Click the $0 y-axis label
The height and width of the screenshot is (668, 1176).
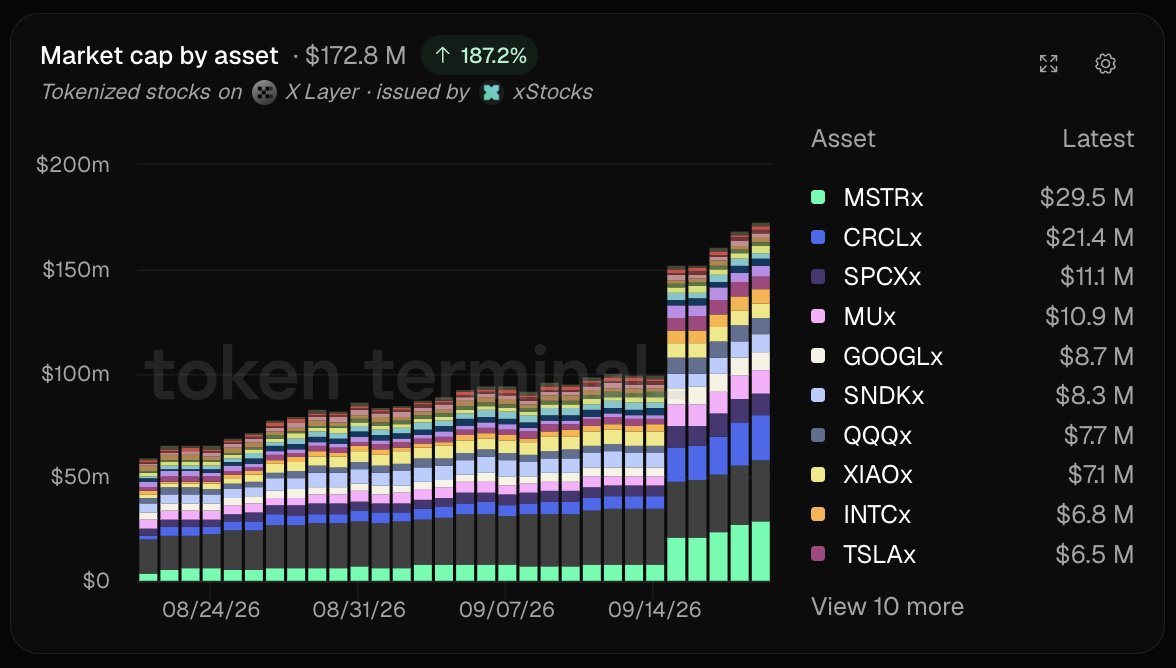[x=96, y=580]
